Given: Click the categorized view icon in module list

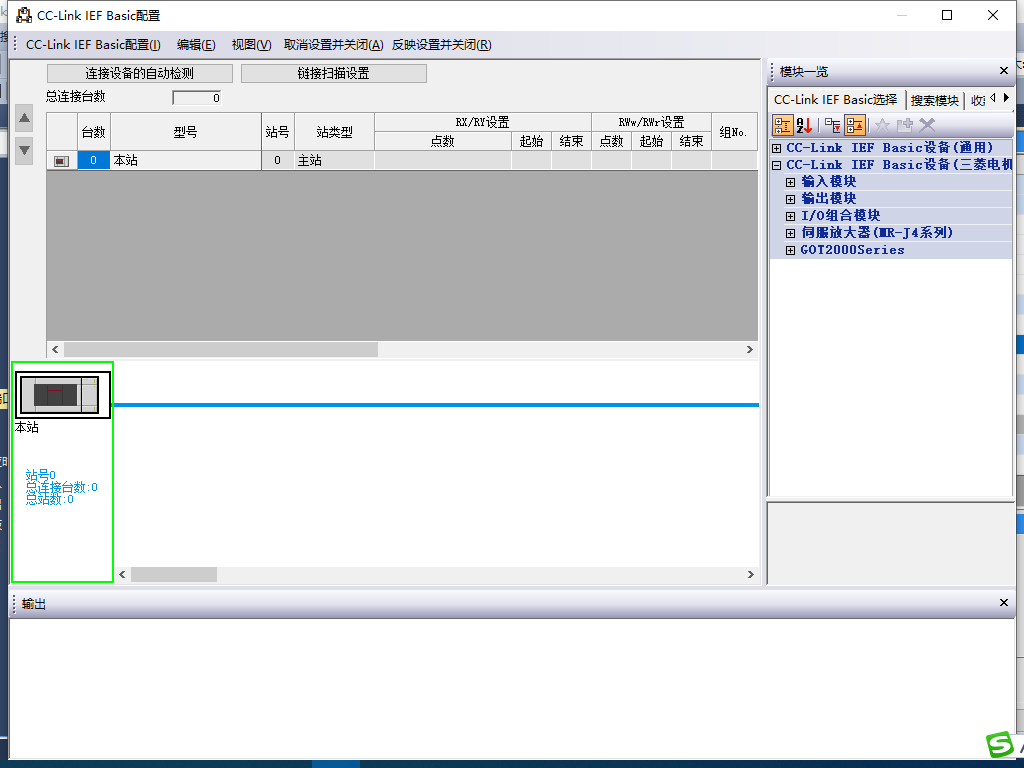Looking at the screenshot, I should (783, 125).
